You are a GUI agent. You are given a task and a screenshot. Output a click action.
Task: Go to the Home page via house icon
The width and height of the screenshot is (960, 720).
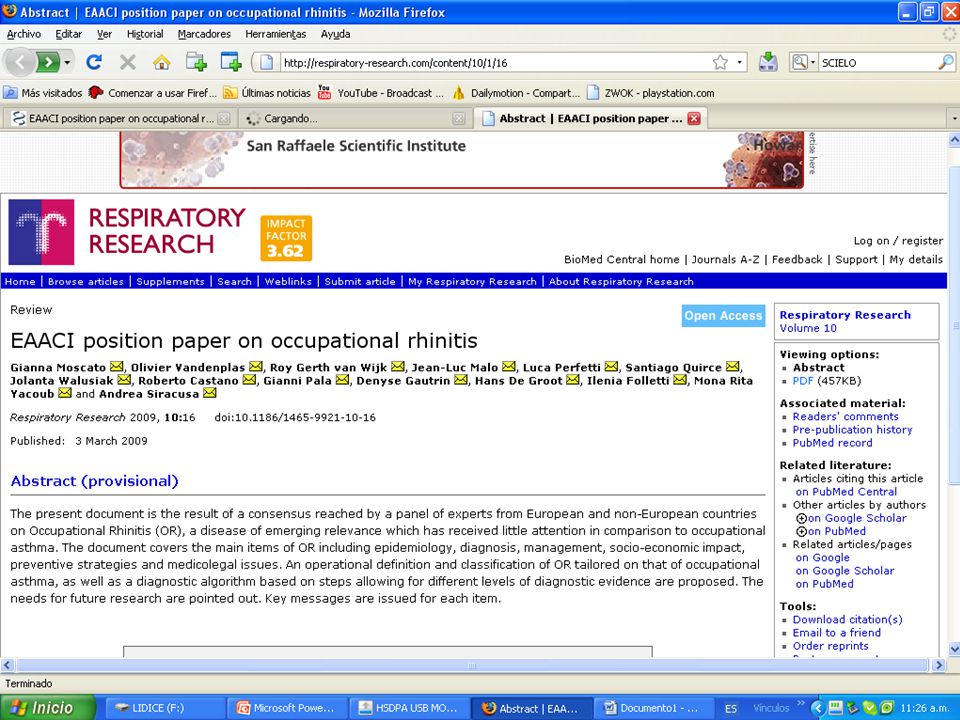(162, 62)
